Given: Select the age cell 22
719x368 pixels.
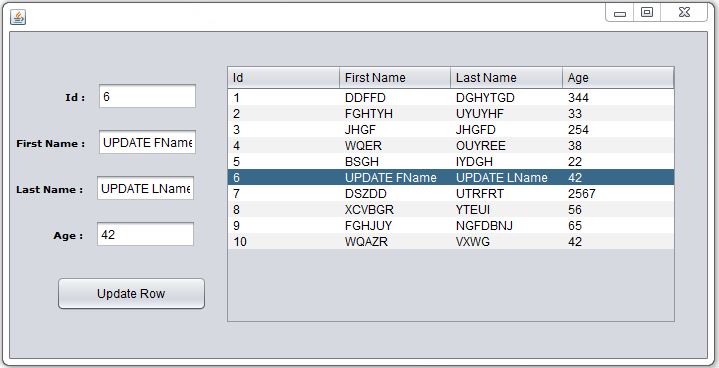Looking at the screenshot, I should click(x=618, y=162).
